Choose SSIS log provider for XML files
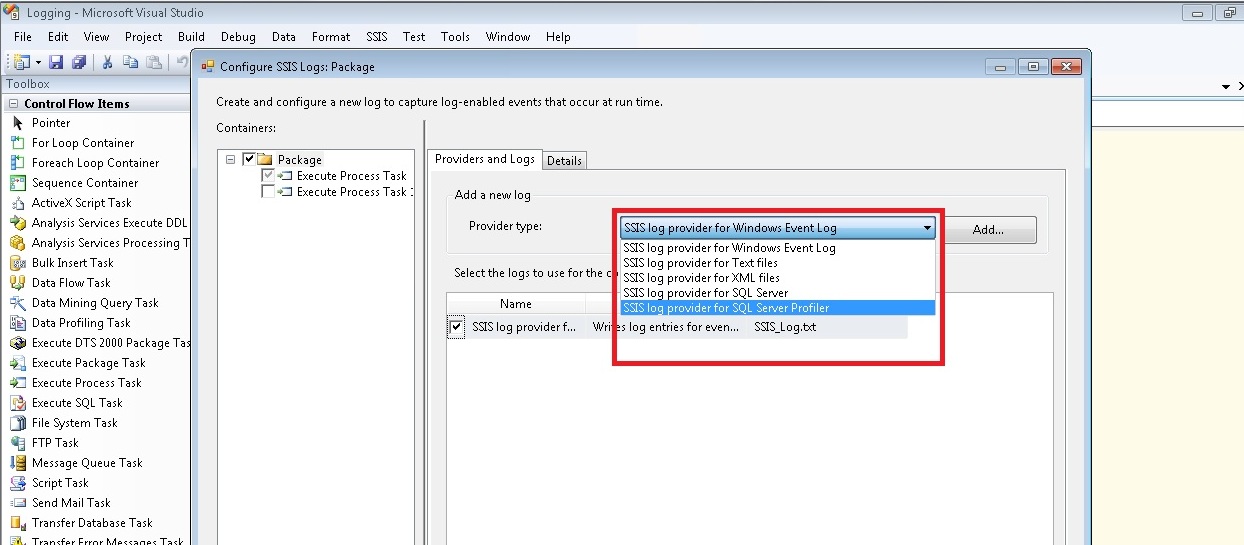The height and width of the screenshot is (545, 1244). tap(701, 278)
